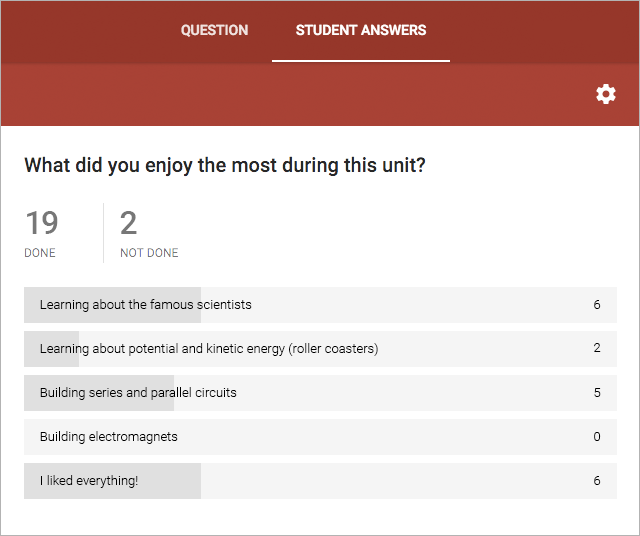Click response count 6 for 'I liked everything!'
The image size is (640, 536).
pyautogui.click(x=597, y=481)
